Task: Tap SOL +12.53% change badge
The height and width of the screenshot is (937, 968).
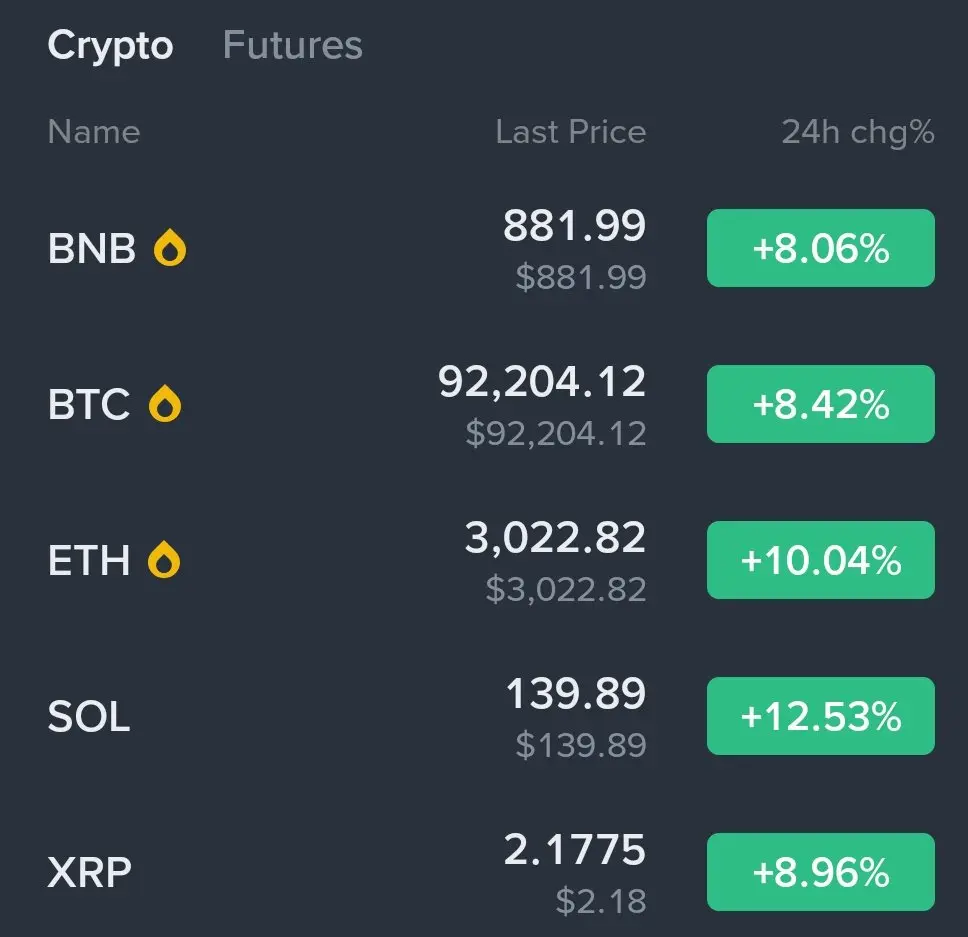Action: point(820,716)
